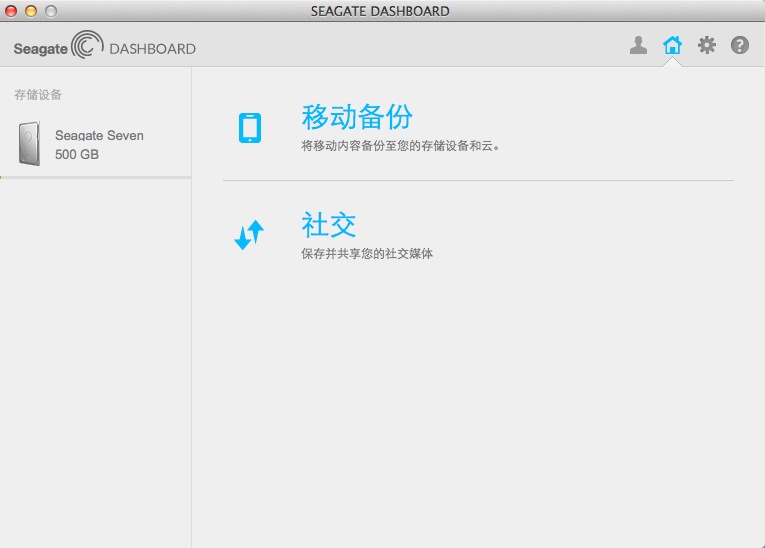
Task: Open the user account icon
Action: point(638,45)
